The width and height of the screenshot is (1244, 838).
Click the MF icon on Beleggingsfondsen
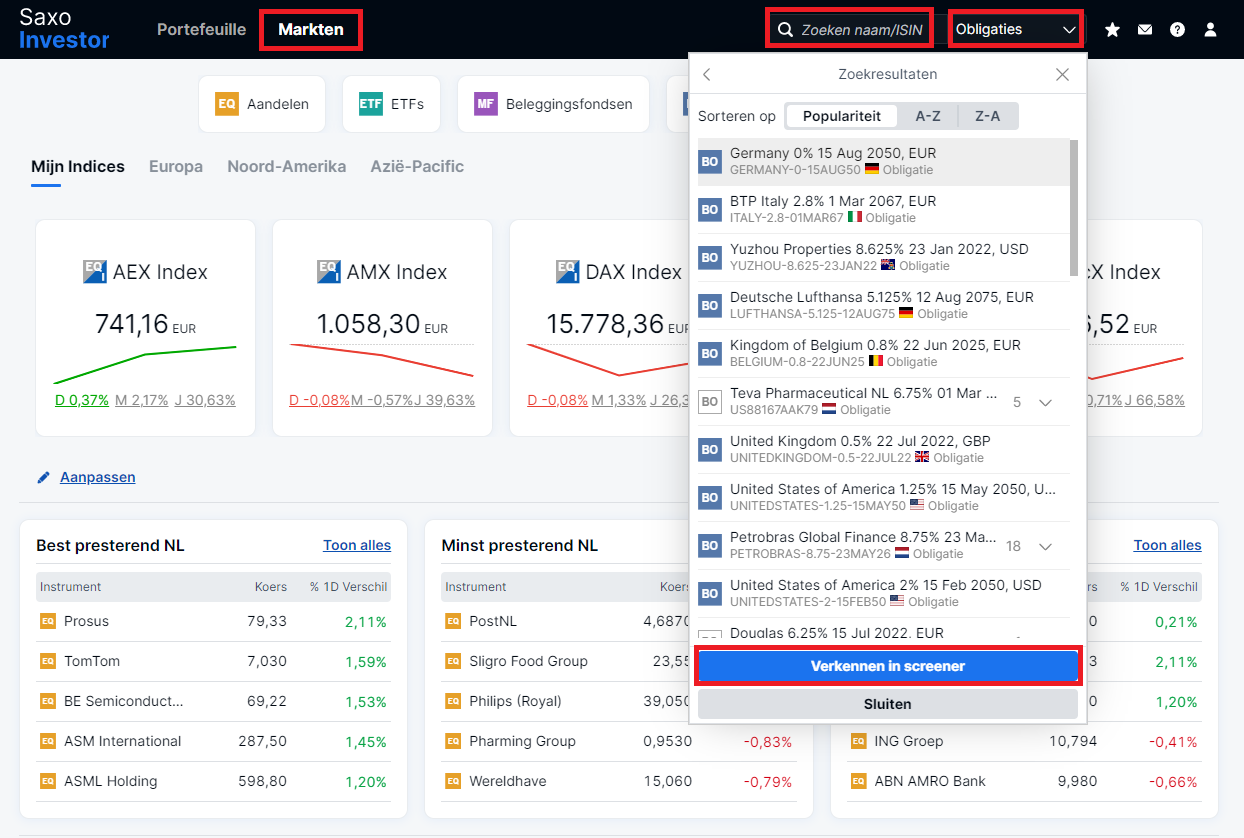click(486, 104)
